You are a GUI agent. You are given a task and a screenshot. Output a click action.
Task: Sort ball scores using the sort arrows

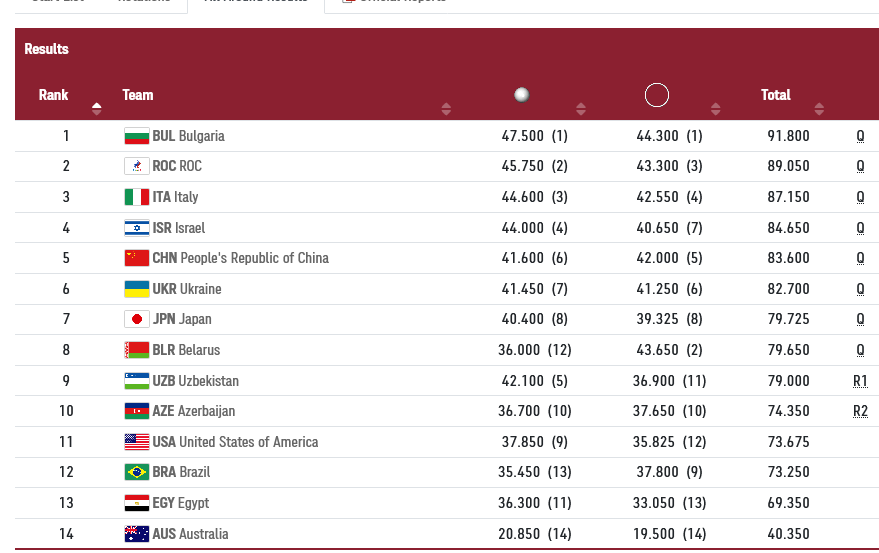(581, 109)
